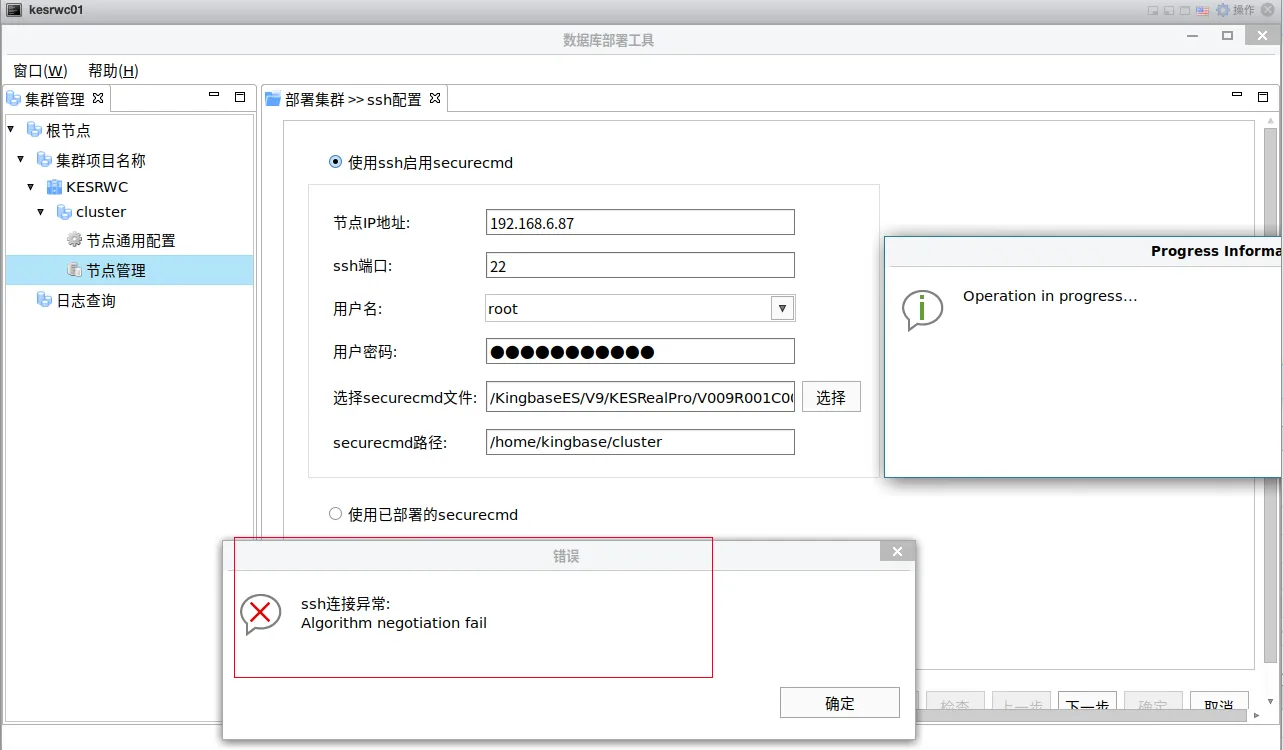Open the 窗口(W) menu
1283x750 pixels.
tap(39, 70)
